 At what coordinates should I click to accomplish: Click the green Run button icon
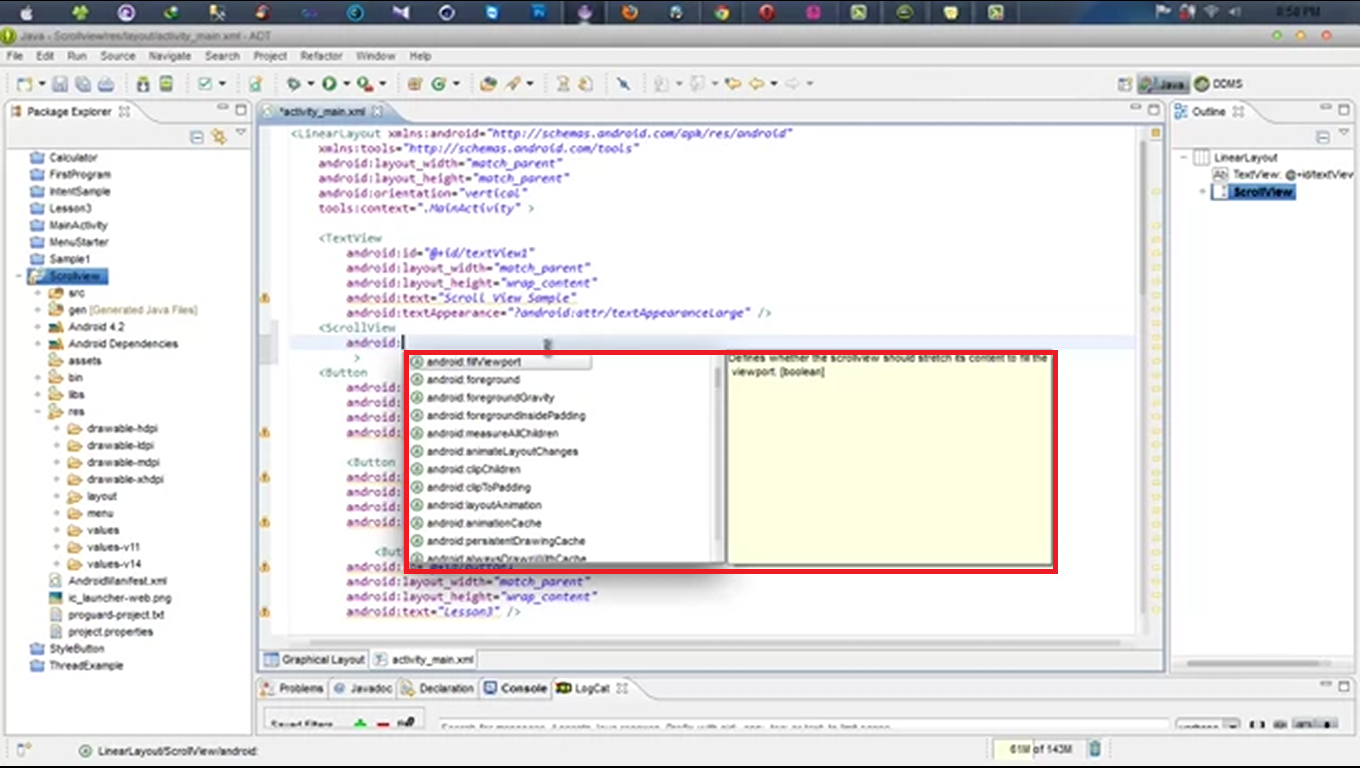(x=329, y=84)
